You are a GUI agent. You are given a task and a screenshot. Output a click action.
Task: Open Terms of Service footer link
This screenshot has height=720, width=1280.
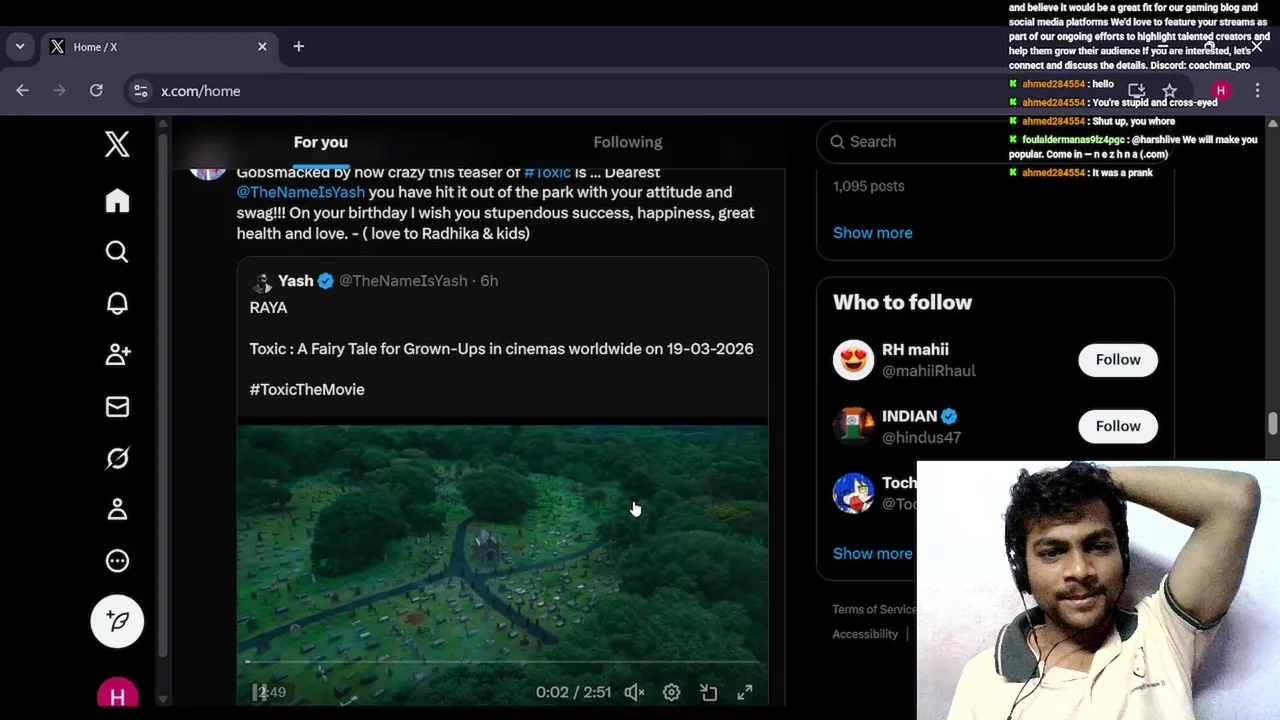point(874,609)
